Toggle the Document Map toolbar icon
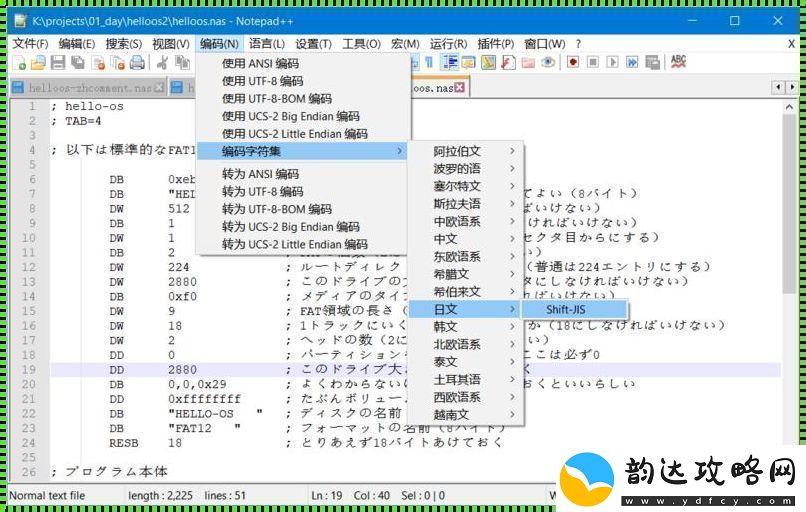 point(488,63)
